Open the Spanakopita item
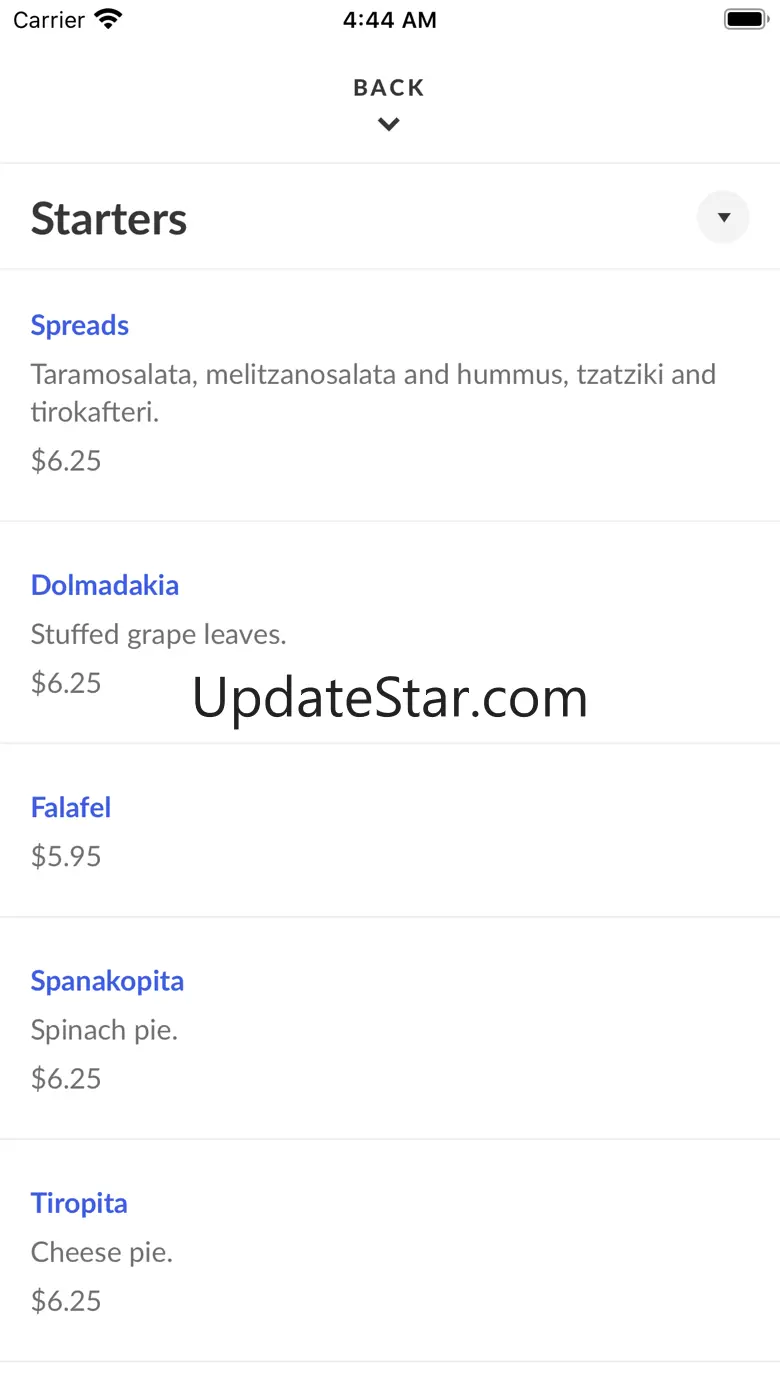Image resolution: width=780 pixels, height=1387 pixels. 107,981
